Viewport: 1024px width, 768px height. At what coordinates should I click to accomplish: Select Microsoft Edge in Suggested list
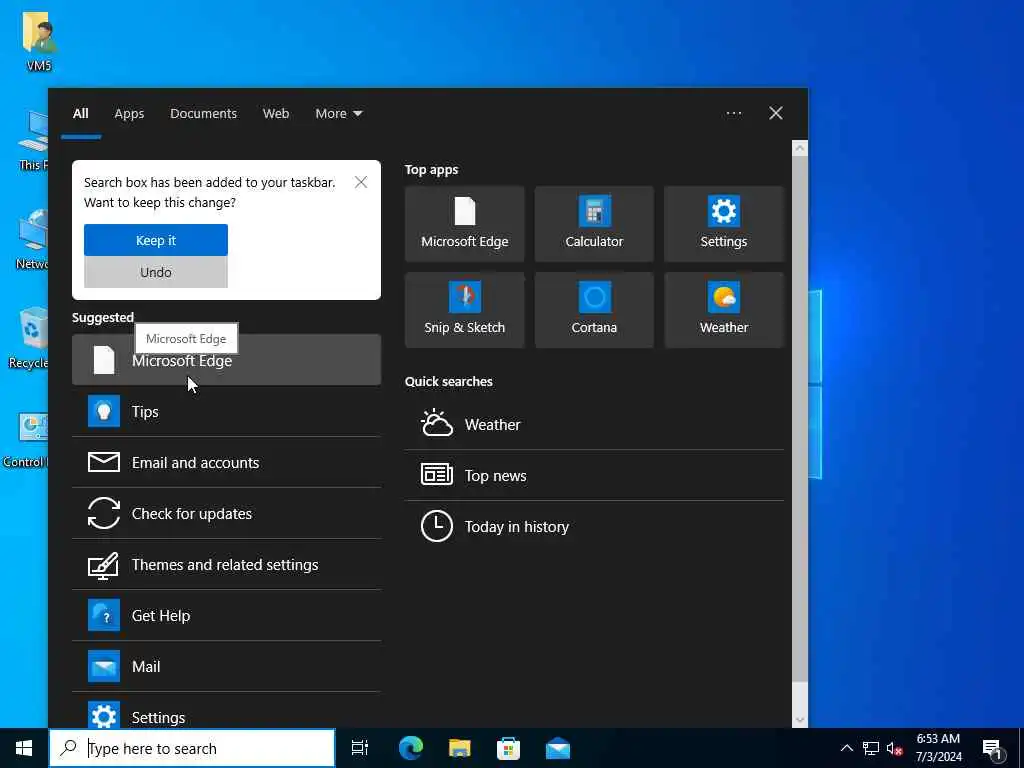point(226,360)
